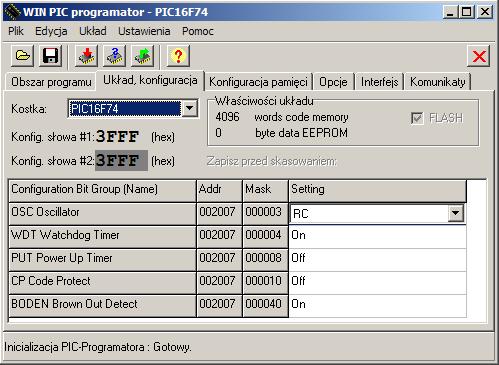Click the Configuration Bit Group (Name) column header
499x365 pixels.
(102, 190)
